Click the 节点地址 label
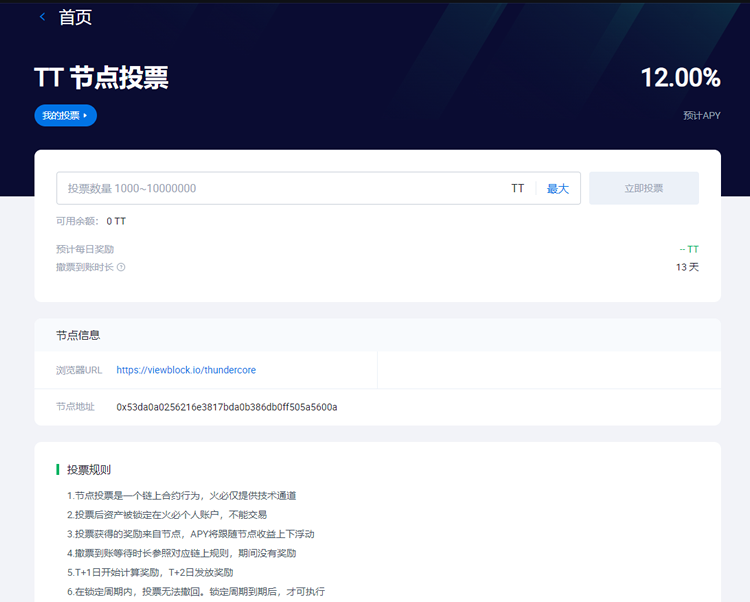Viewport: 750px width, 602px height. tap(75, 407)
